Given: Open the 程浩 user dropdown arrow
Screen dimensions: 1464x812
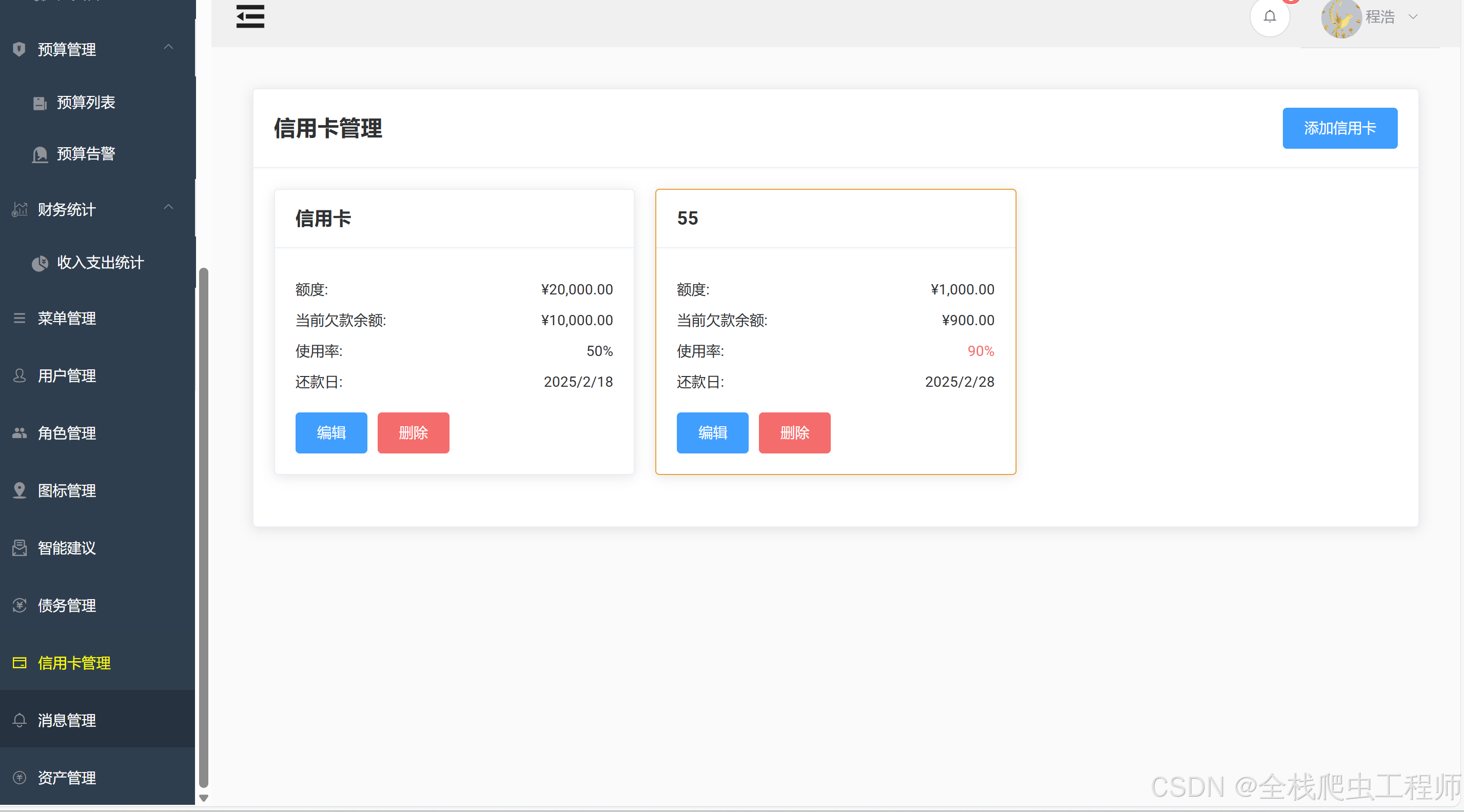Looking at the screenshot, I should point(1413,17).
